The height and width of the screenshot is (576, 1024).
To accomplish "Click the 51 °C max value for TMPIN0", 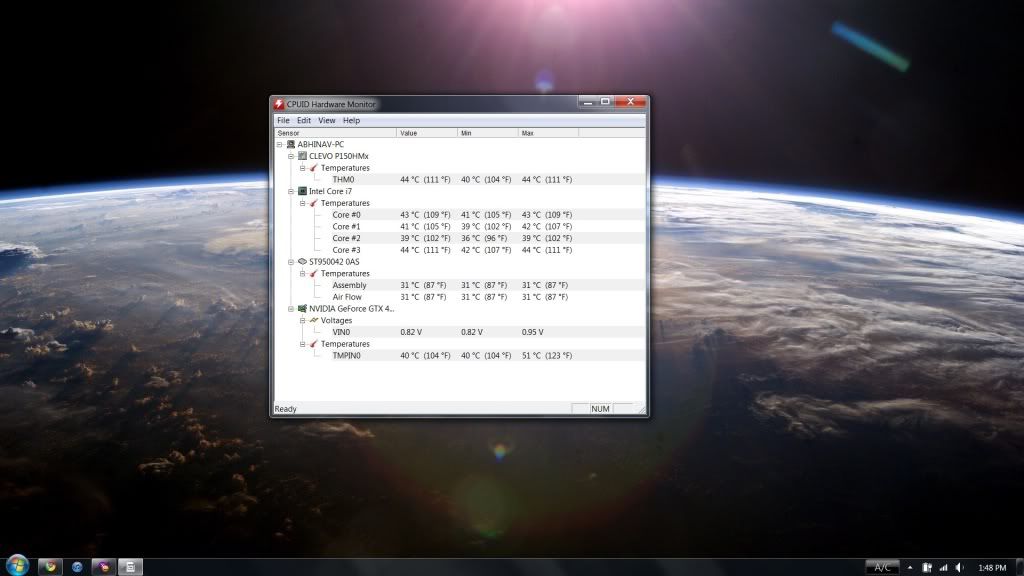I will coord(547,356).
